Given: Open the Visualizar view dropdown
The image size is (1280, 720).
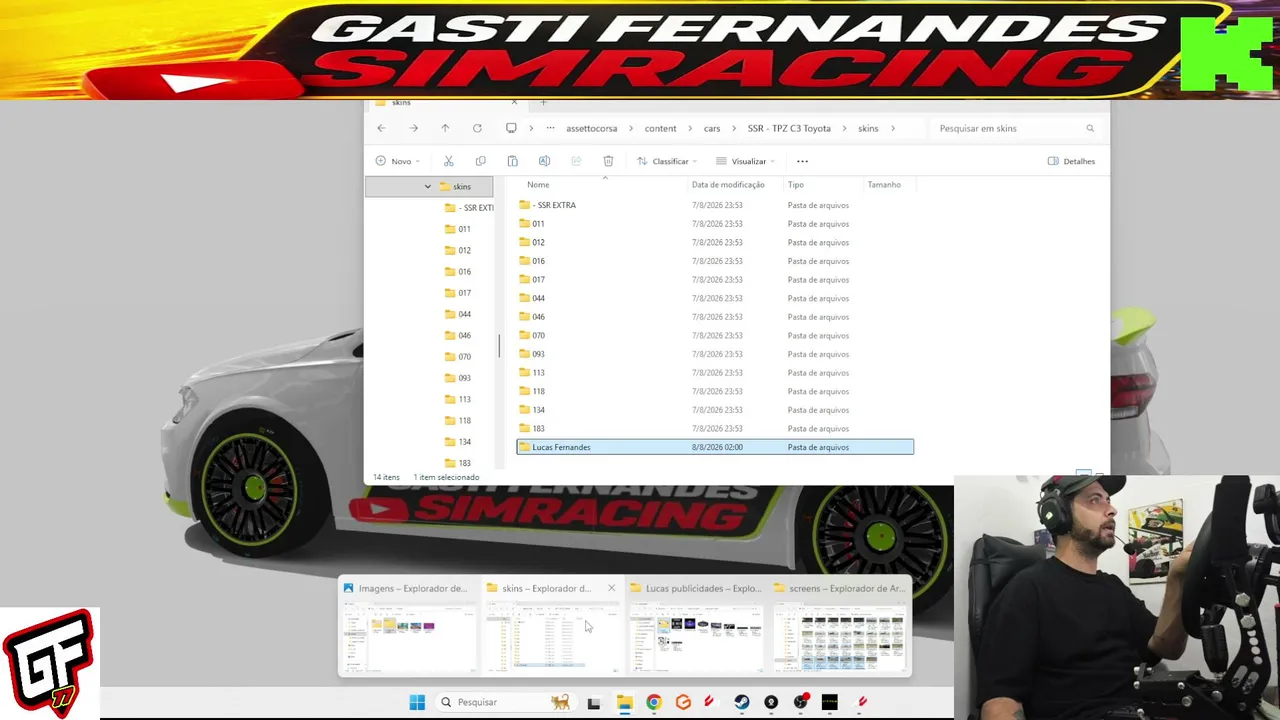Looking at the screenshot, I should tap(745, 161).
